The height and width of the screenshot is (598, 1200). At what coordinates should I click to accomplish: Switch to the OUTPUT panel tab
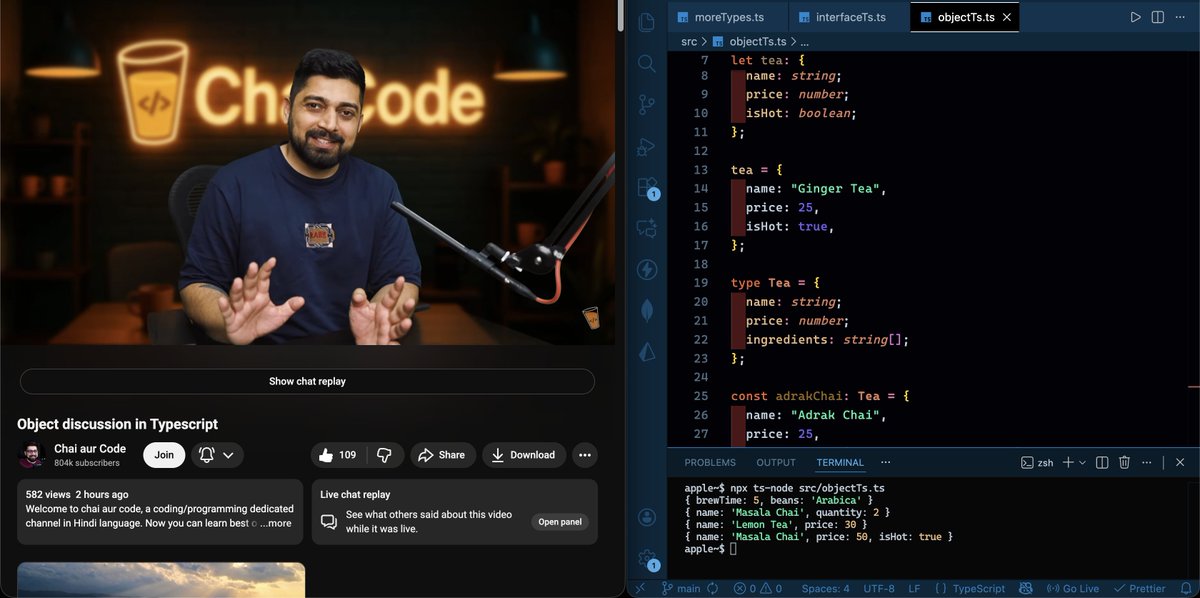tap(776, 462)
